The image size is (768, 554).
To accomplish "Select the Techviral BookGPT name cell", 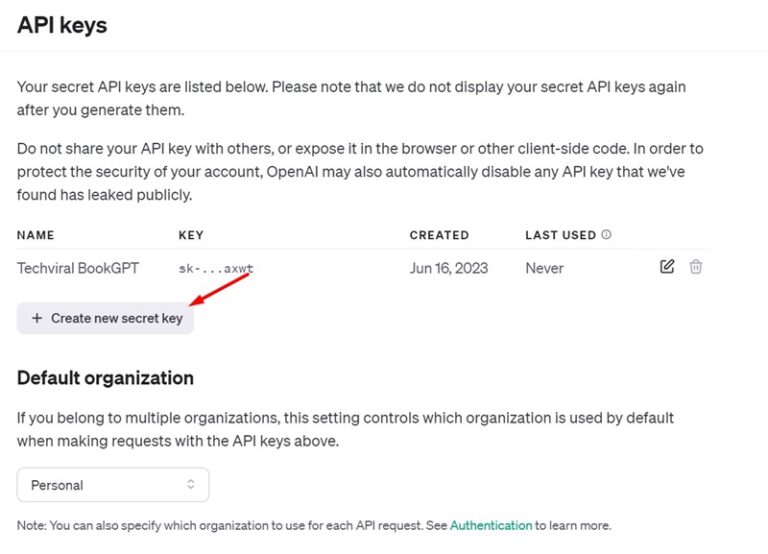I will (77, 268).
